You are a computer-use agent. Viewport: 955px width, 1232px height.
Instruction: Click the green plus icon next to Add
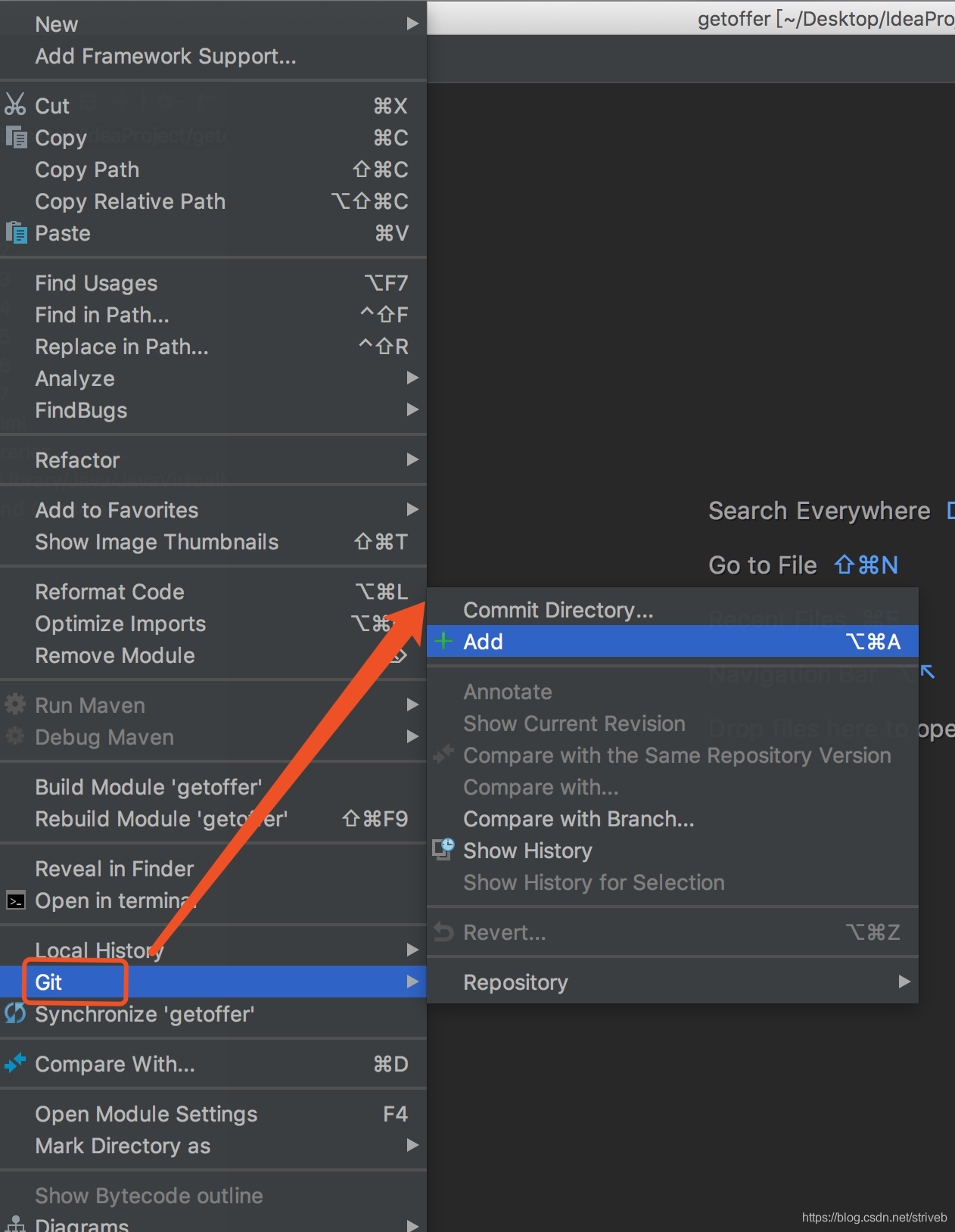[x=443, y=641]
